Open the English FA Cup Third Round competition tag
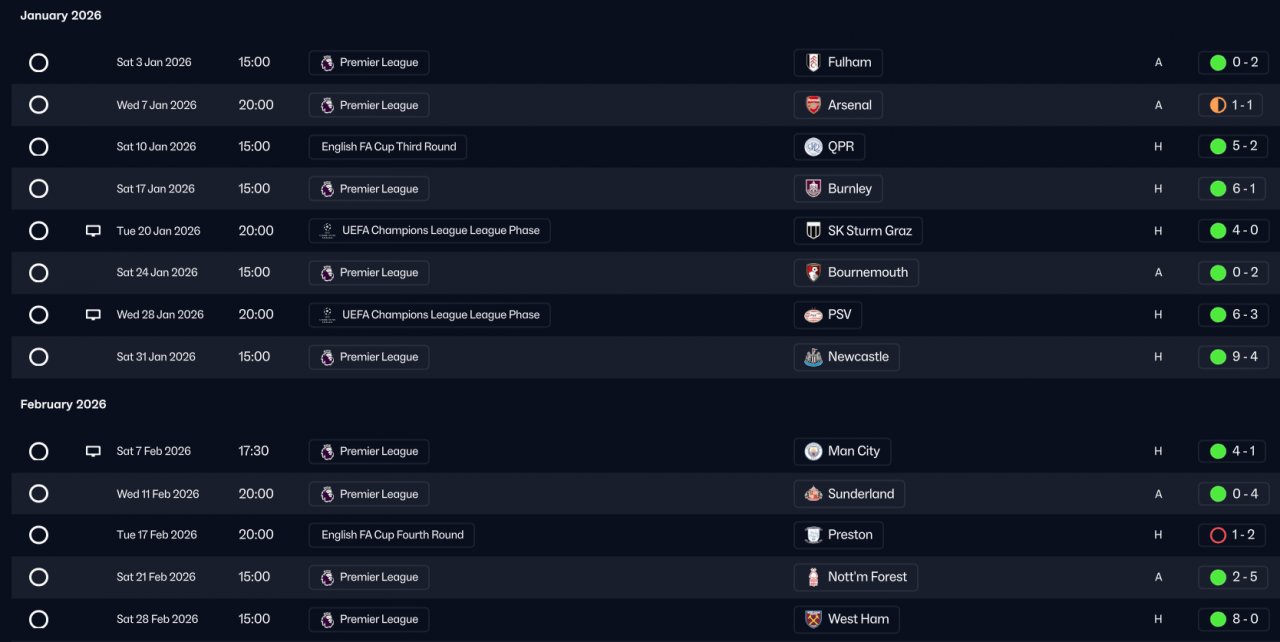The height and width of the screenshot is (642, 1280). click(388, 147)
